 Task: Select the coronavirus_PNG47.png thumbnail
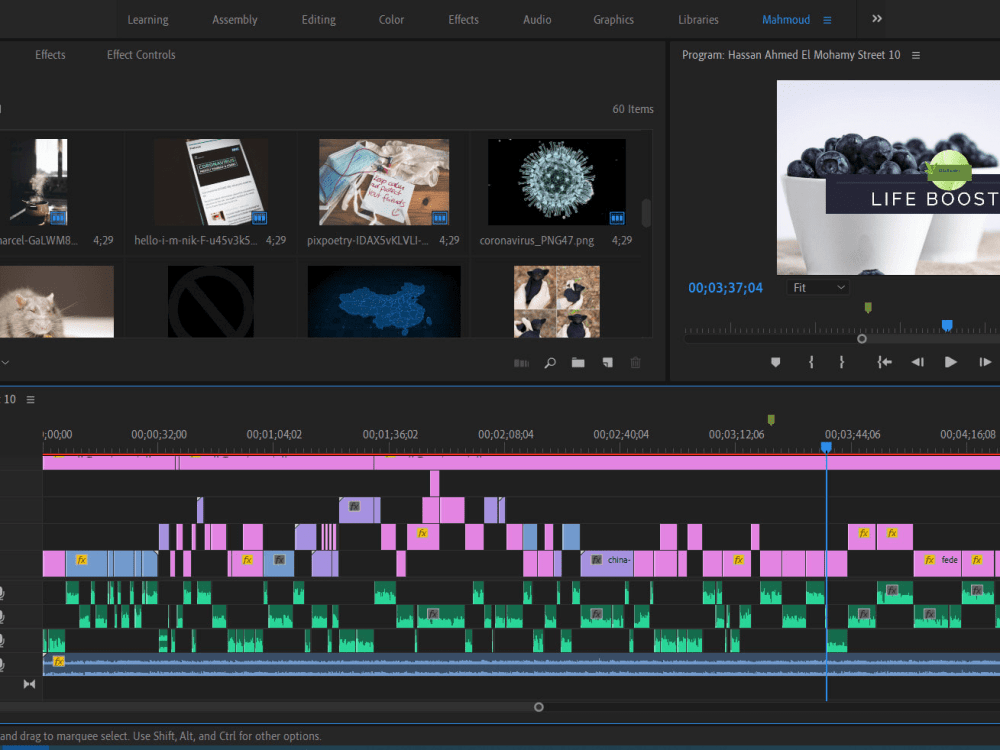tap(557, 182)
